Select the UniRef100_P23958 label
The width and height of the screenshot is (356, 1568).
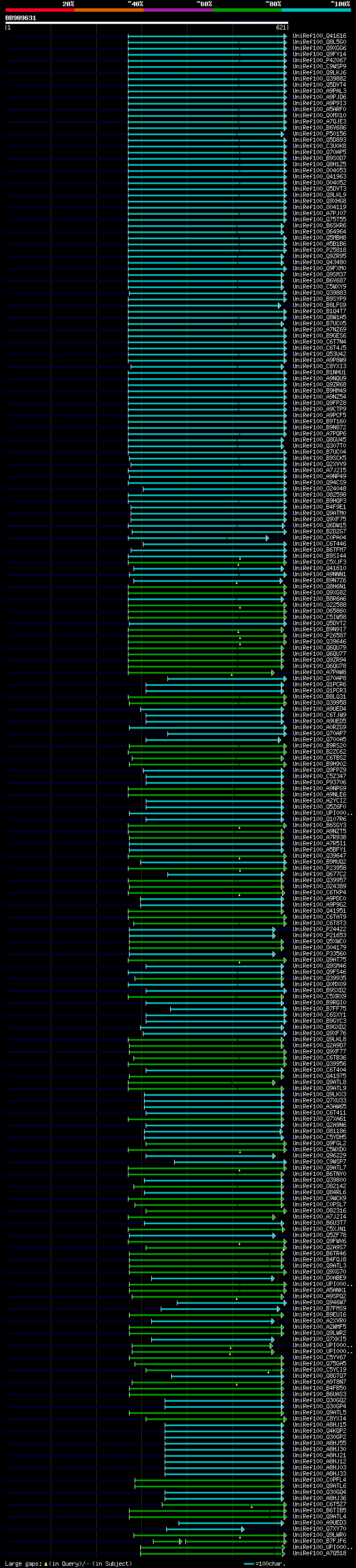(319, 868)
